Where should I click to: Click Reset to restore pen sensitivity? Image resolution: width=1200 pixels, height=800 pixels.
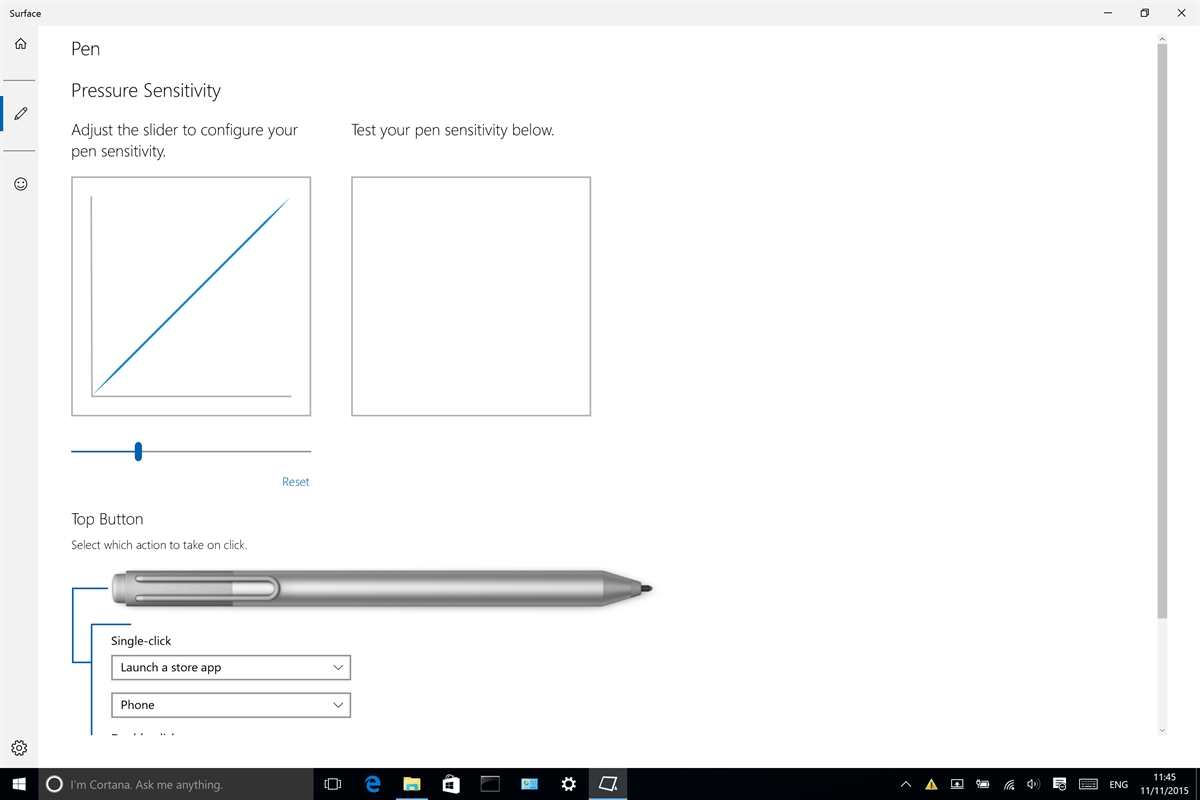click(295, 481)
